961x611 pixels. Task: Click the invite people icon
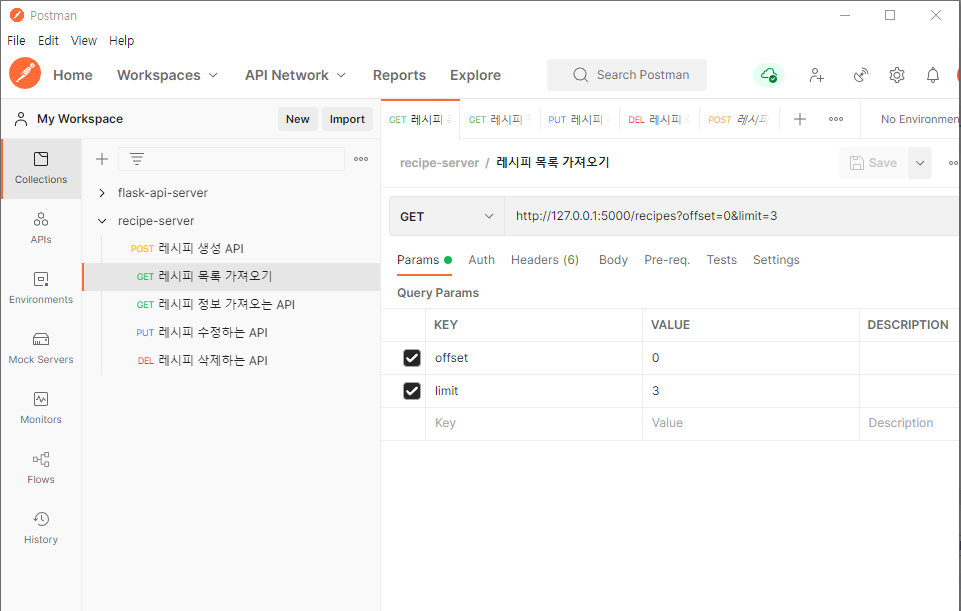coord(816,75)
